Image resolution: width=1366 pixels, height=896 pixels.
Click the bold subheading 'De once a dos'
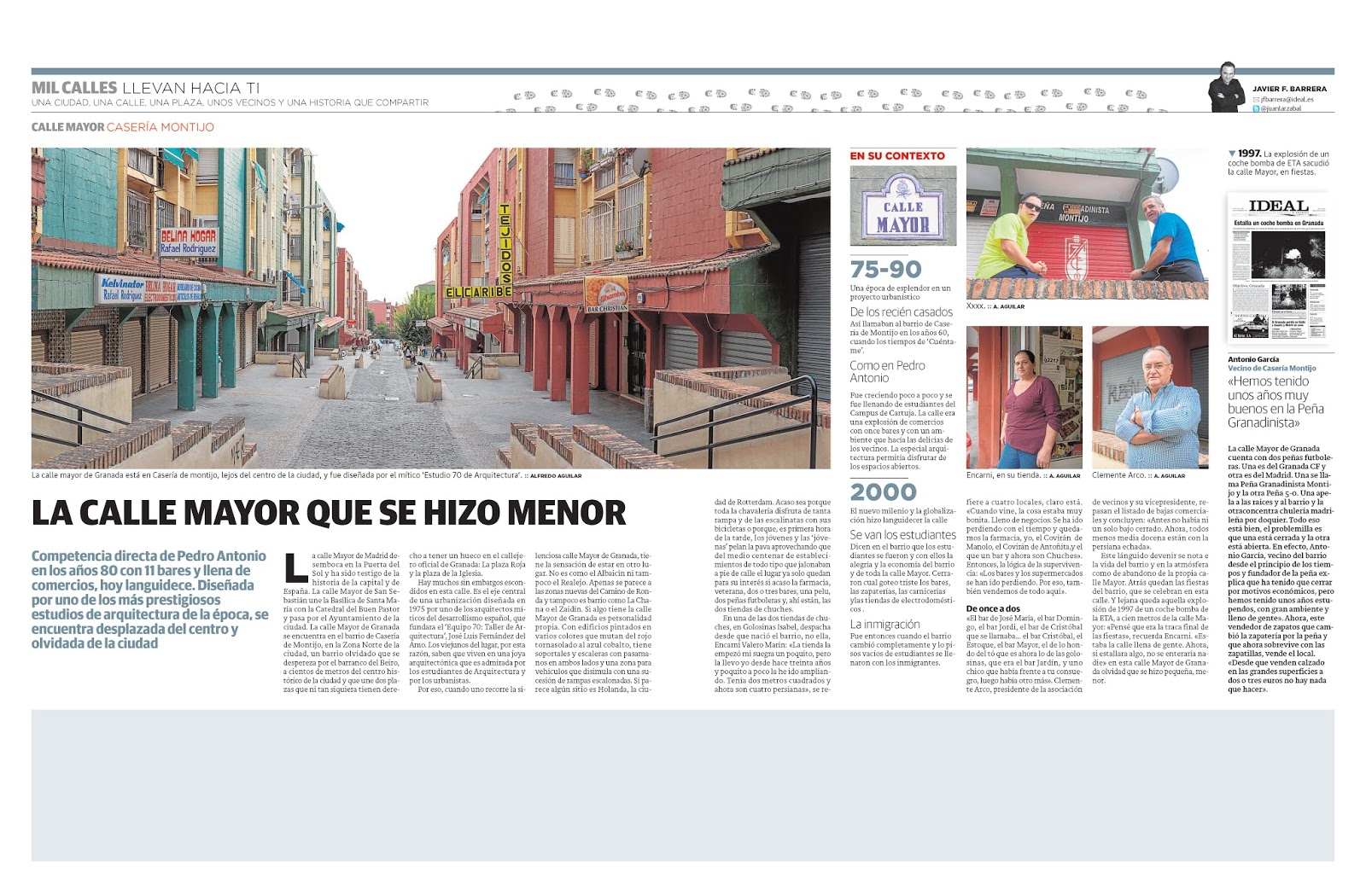pos(993,608)
